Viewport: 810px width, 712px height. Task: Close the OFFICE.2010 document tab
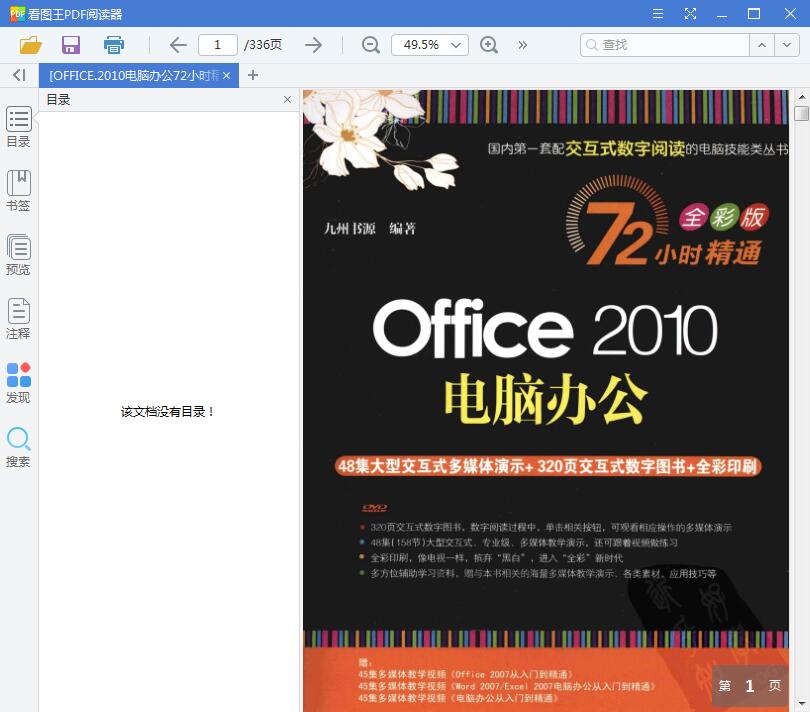point(227,76)
